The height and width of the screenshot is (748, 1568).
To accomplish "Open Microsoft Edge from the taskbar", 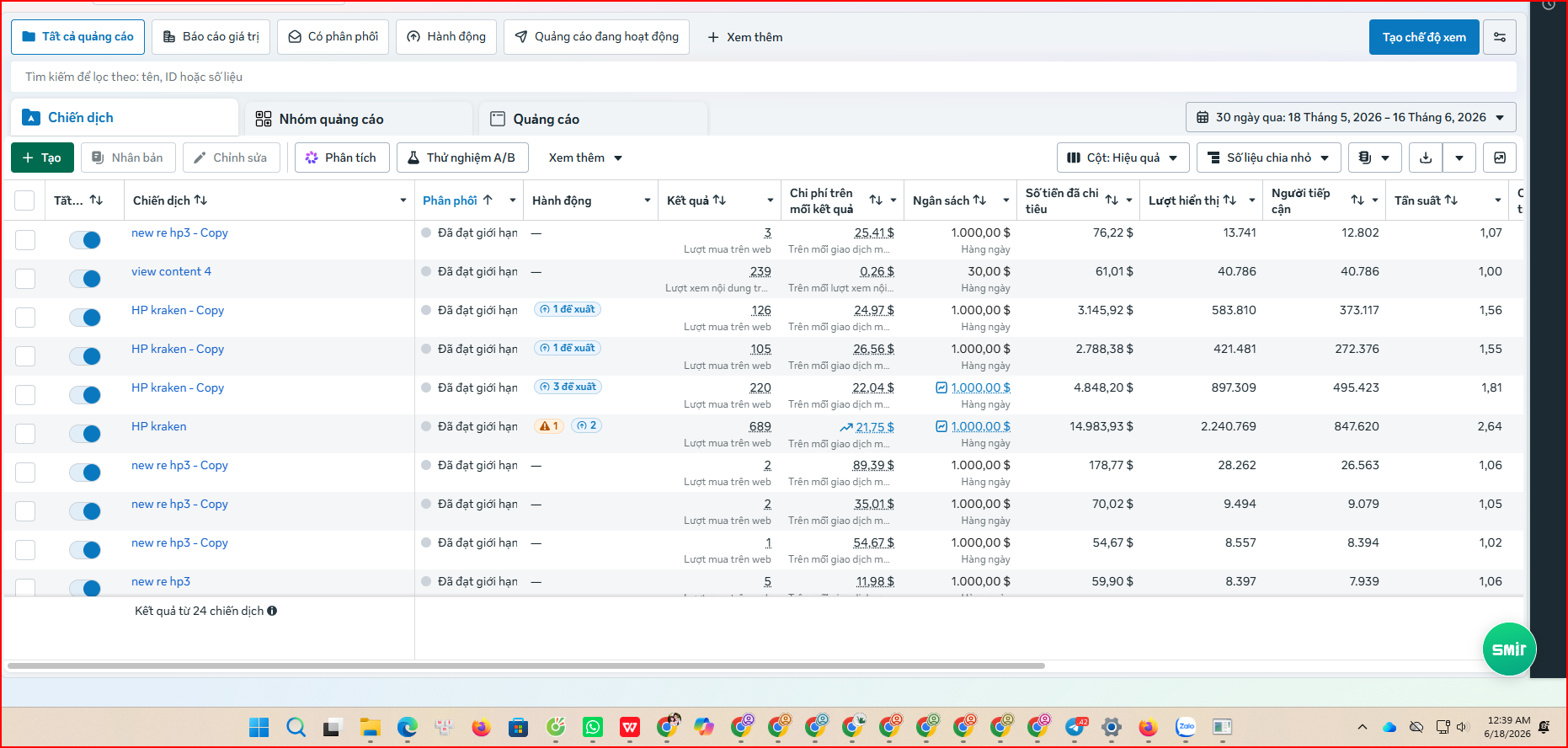I will (x=408, y=727).
